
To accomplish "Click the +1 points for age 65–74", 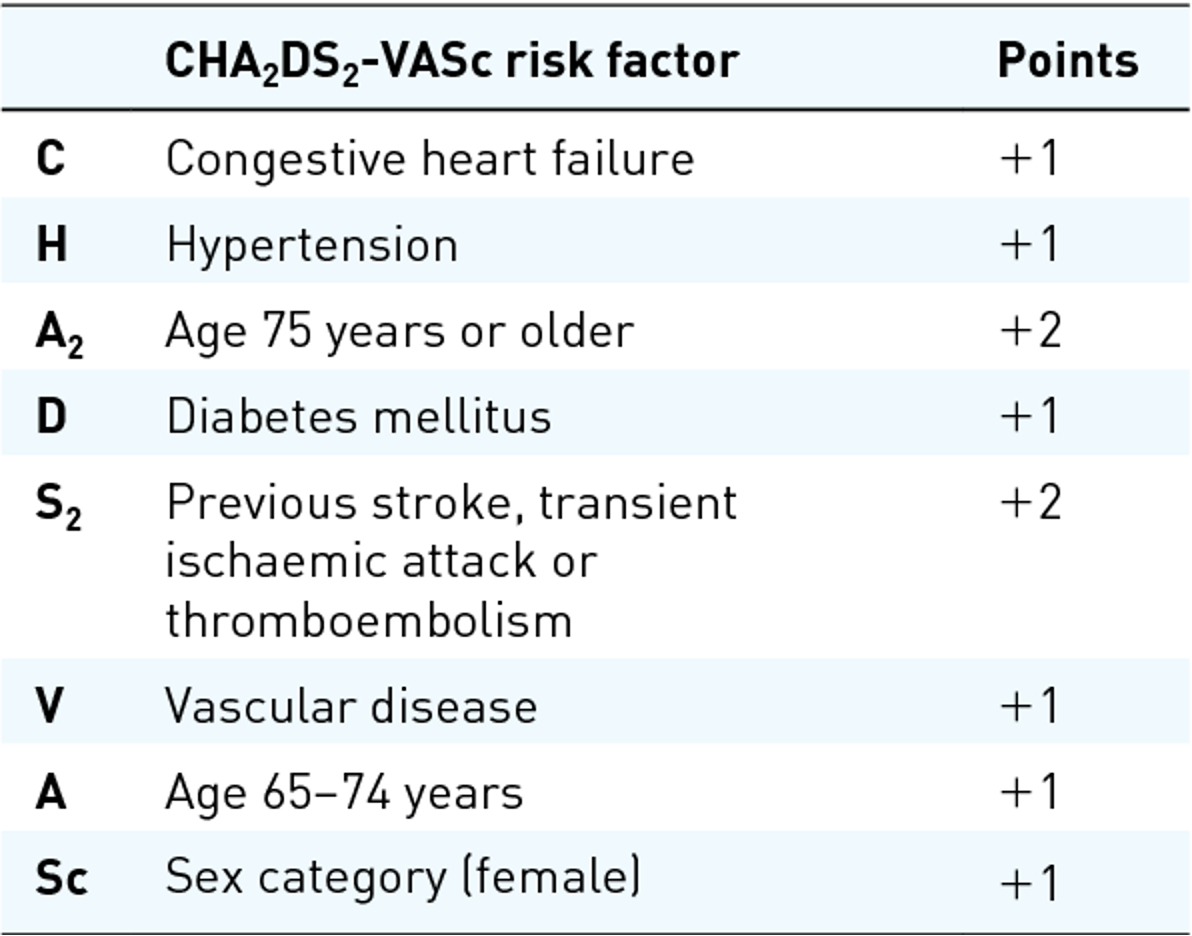I will [x=1028, y=793].
